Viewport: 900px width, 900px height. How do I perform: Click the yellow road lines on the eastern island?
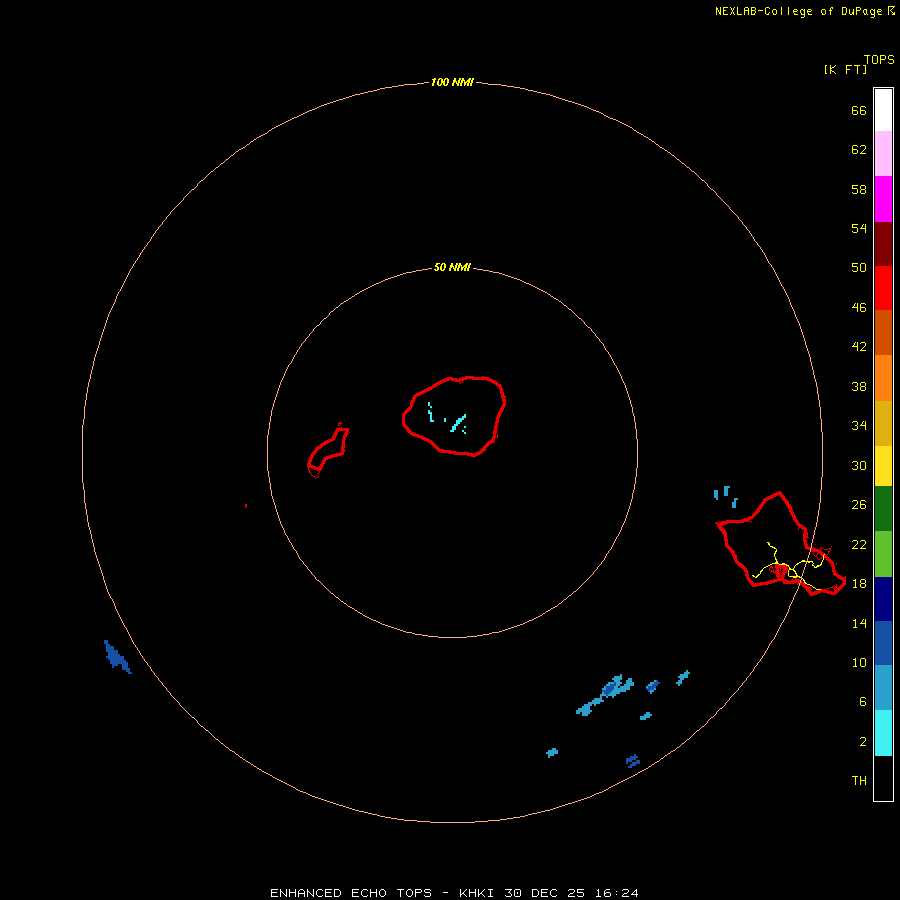(x=791, y=567)
